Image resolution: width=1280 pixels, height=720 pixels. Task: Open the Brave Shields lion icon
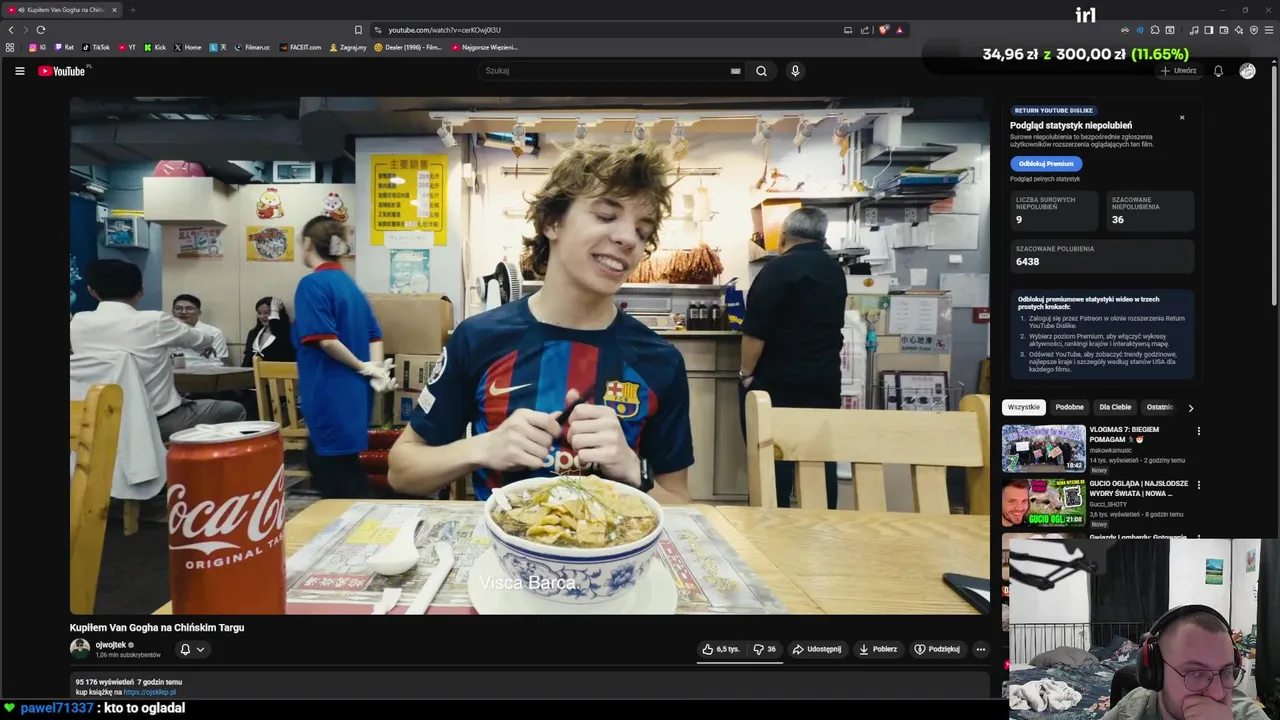tap(884, 30)
